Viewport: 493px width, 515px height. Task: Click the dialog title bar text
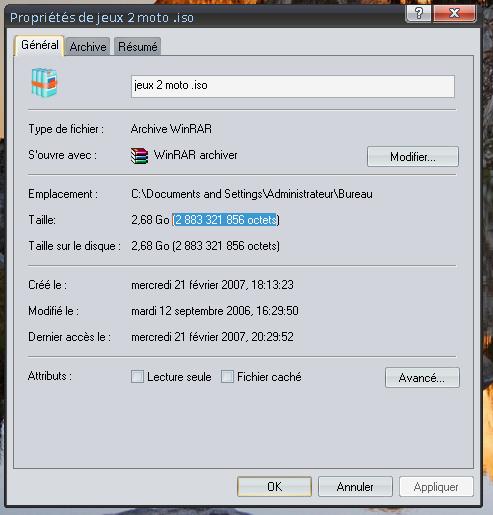pyautogui.click(x=102, y=18)
